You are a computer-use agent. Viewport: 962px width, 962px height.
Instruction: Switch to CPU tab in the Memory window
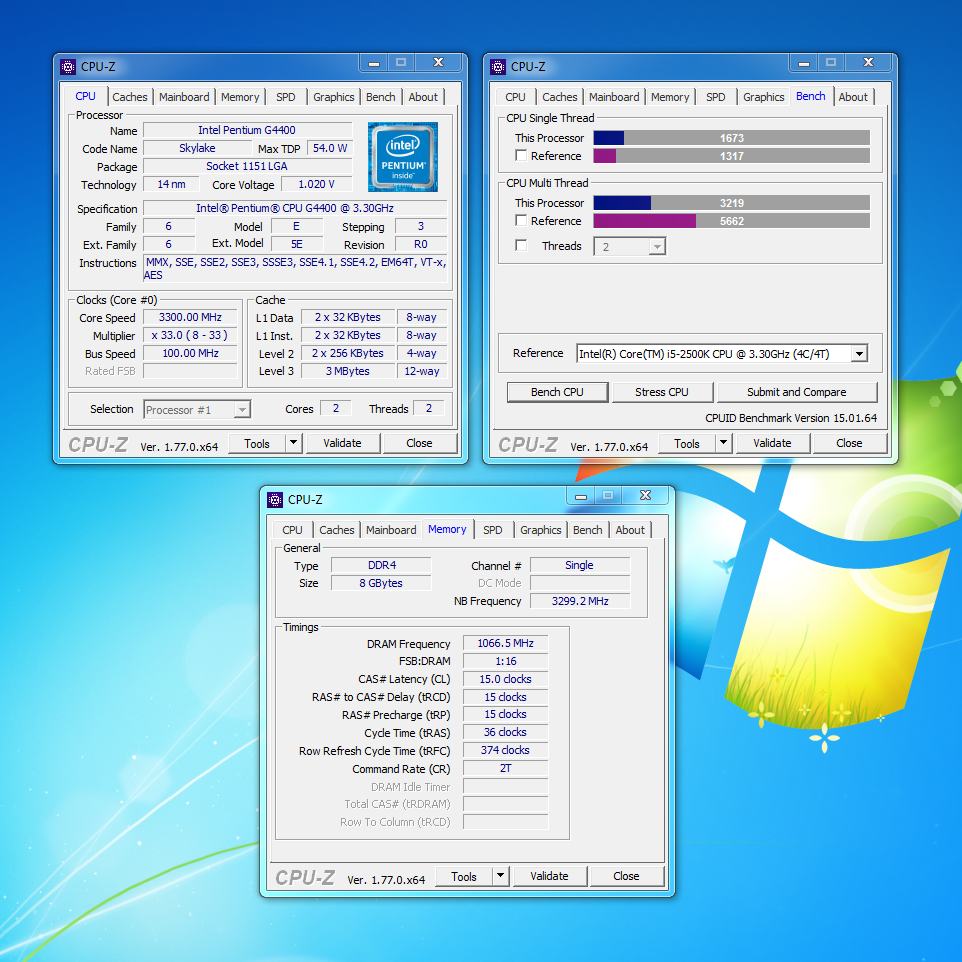(x=292, y=530)
